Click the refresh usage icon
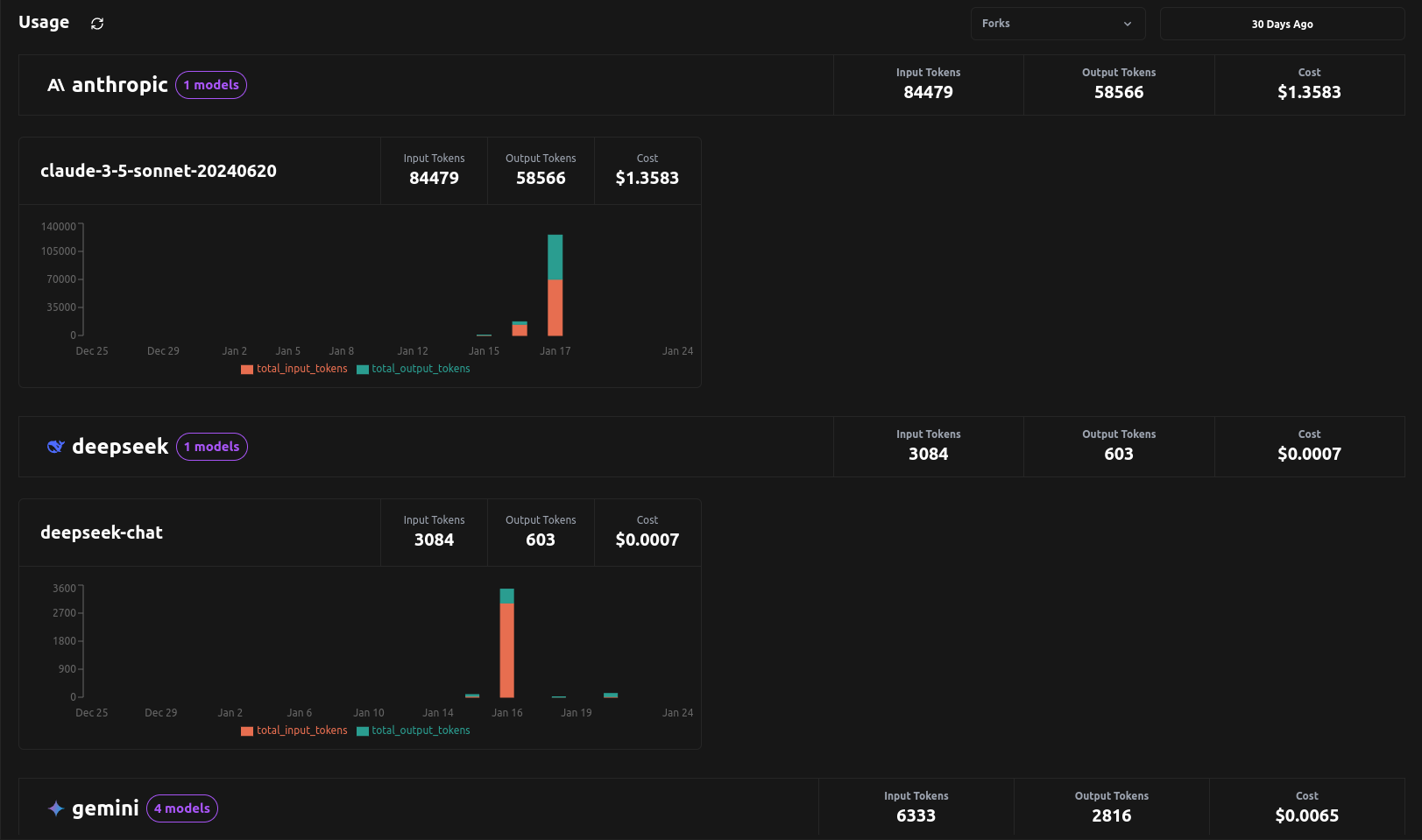The height and width of the screenshot is (840, 1422). (x=97, y=24)
